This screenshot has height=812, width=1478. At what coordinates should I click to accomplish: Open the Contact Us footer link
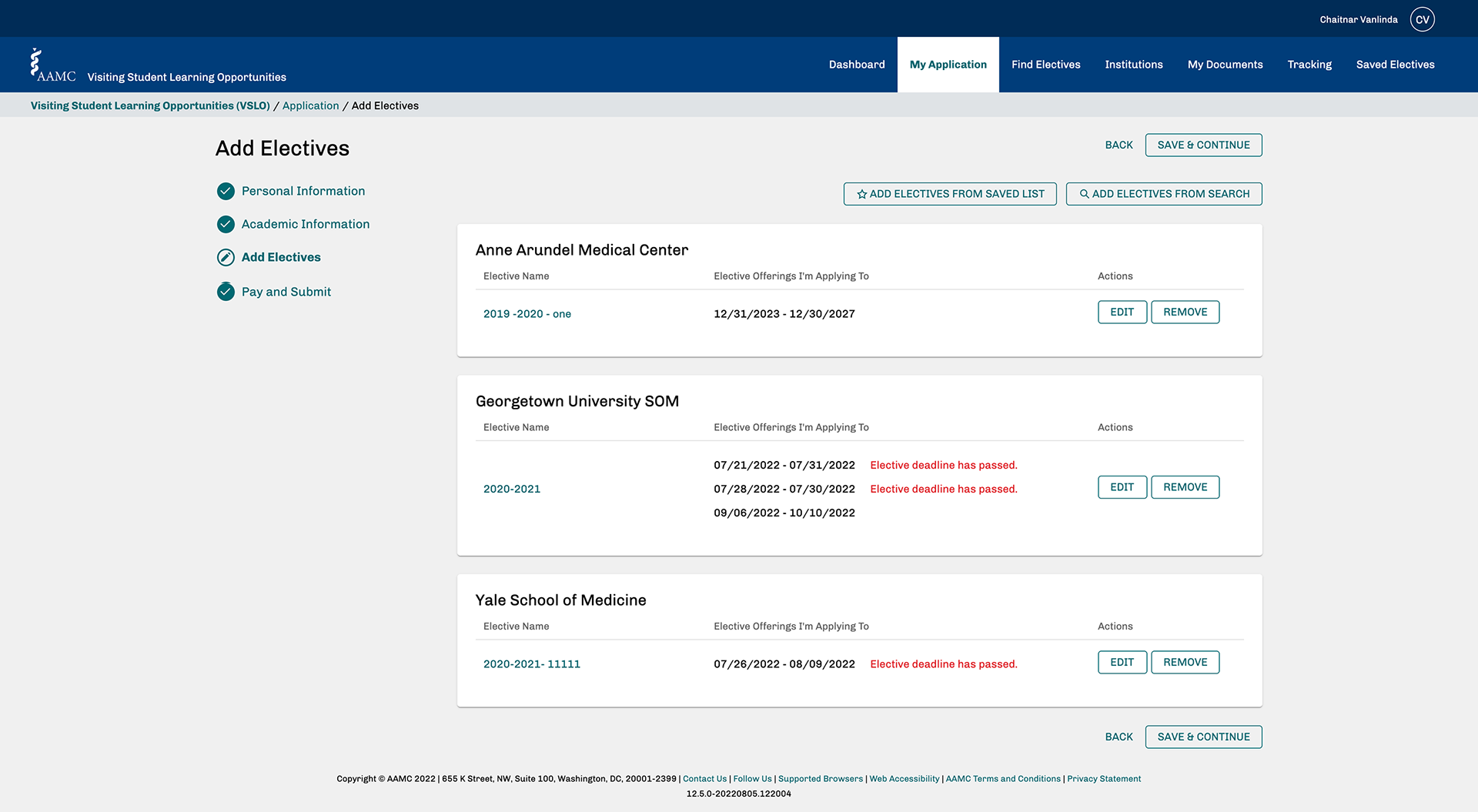(x=704, y=779)
